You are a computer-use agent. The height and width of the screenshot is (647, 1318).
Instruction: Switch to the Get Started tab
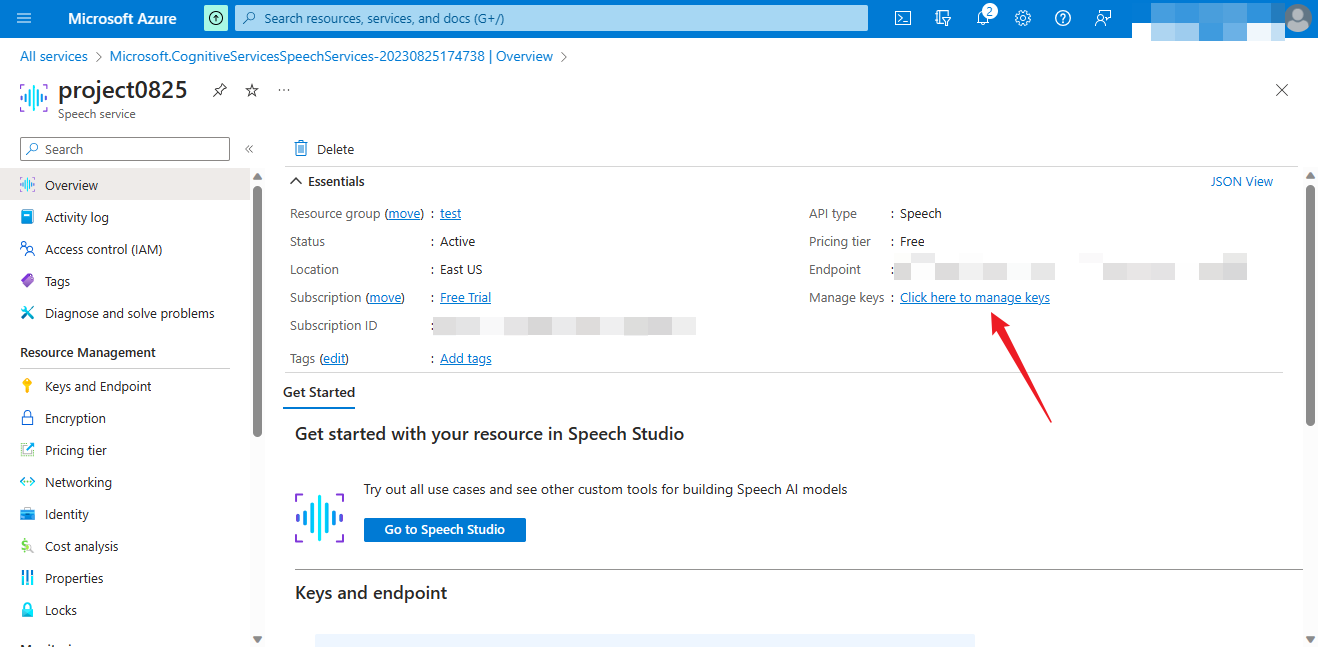[319, 392]
